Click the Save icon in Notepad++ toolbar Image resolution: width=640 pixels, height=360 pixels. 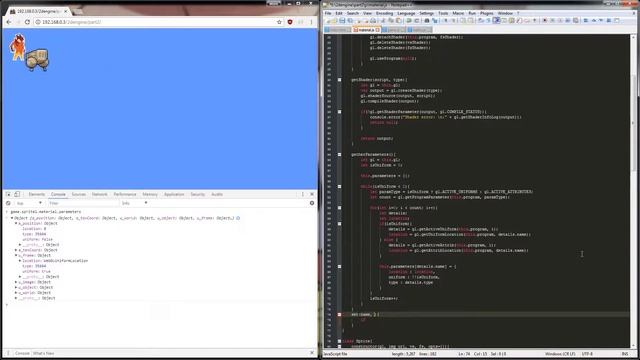[x=342, y=20]
